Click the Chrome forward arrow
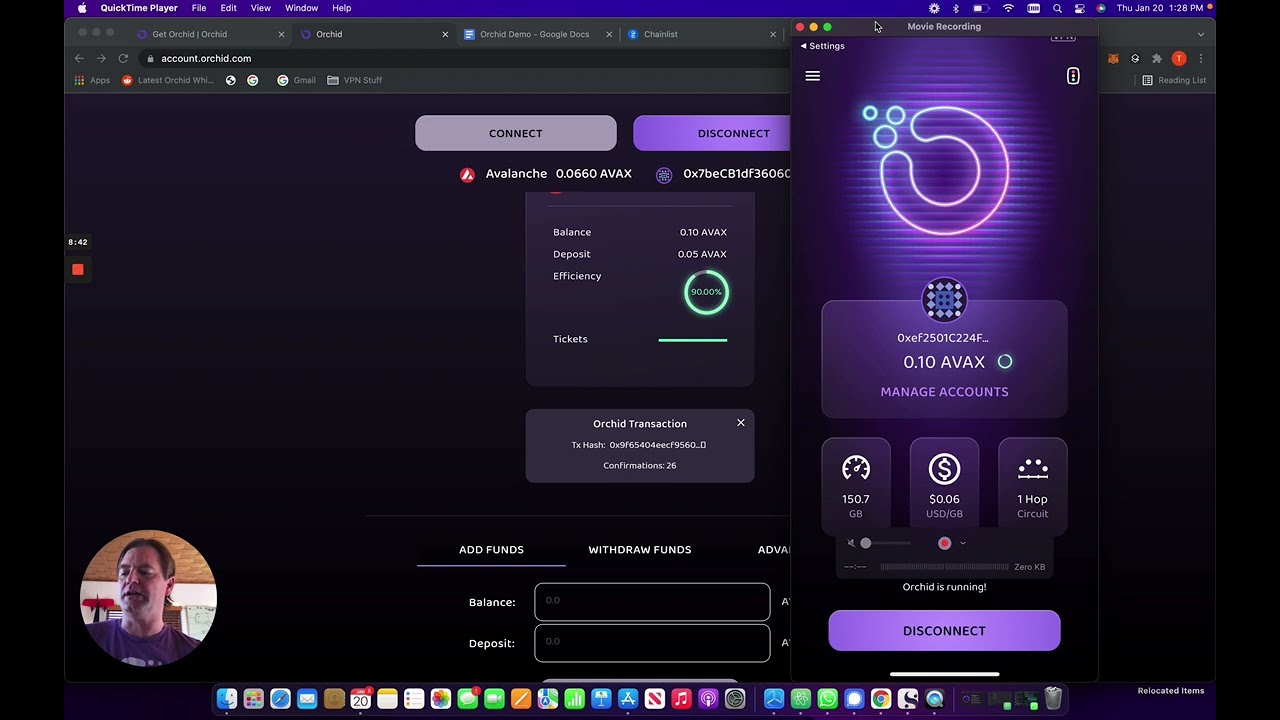Image resolution: width=1280 pixels, height=720 pixels. click(x=101, y=58)
